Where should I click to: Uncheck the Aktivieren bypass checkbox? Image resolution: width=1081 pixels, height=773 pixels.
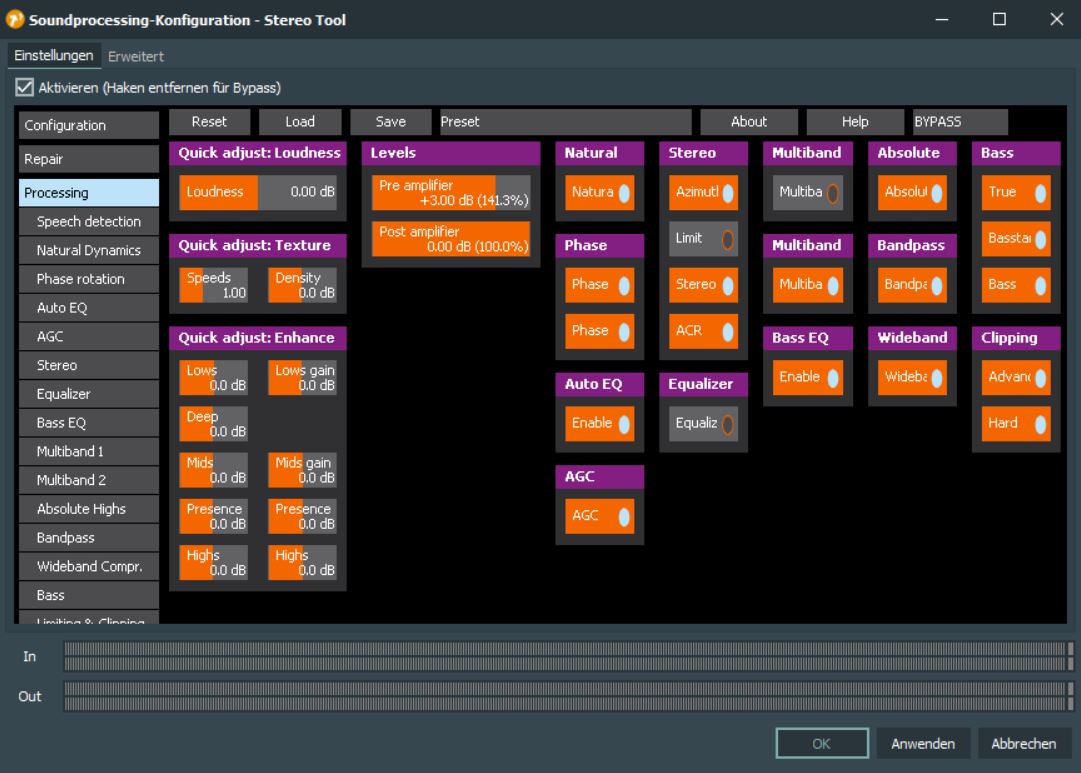pos(25,88)
